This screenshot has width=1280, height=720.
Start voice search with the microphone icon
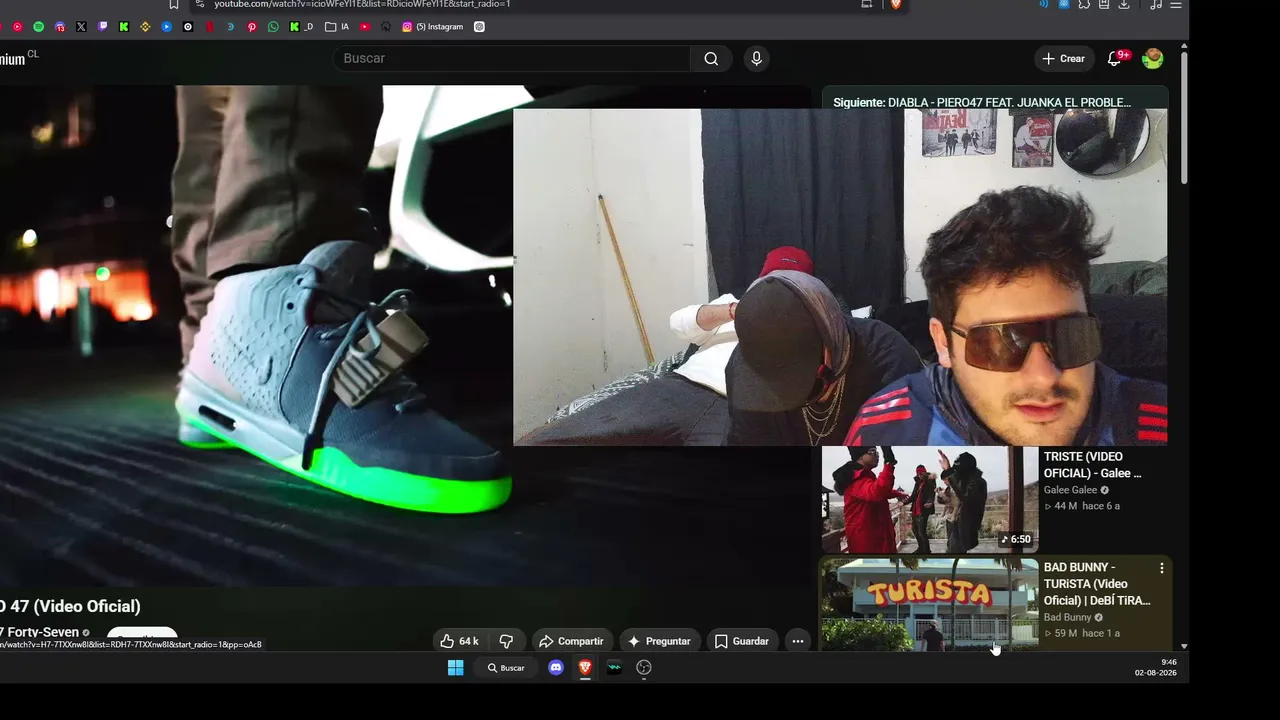point(756,59)
